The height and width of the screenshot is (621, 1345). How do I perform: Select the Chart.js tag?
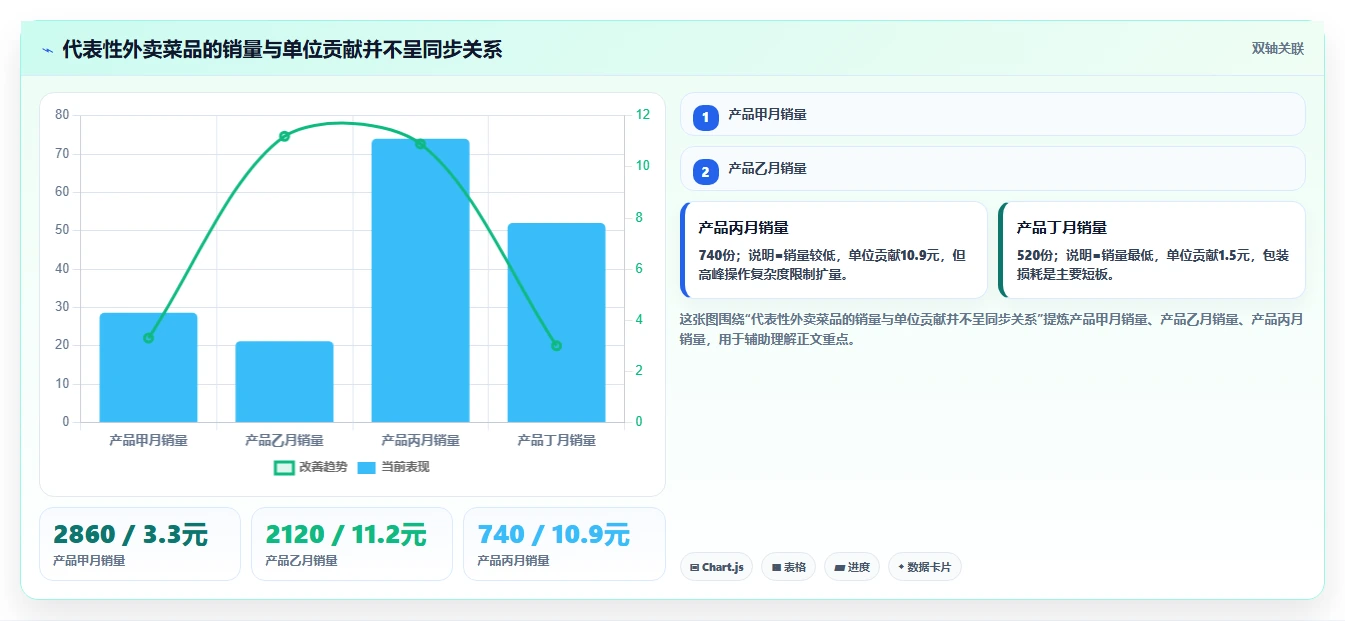(716, 567)
